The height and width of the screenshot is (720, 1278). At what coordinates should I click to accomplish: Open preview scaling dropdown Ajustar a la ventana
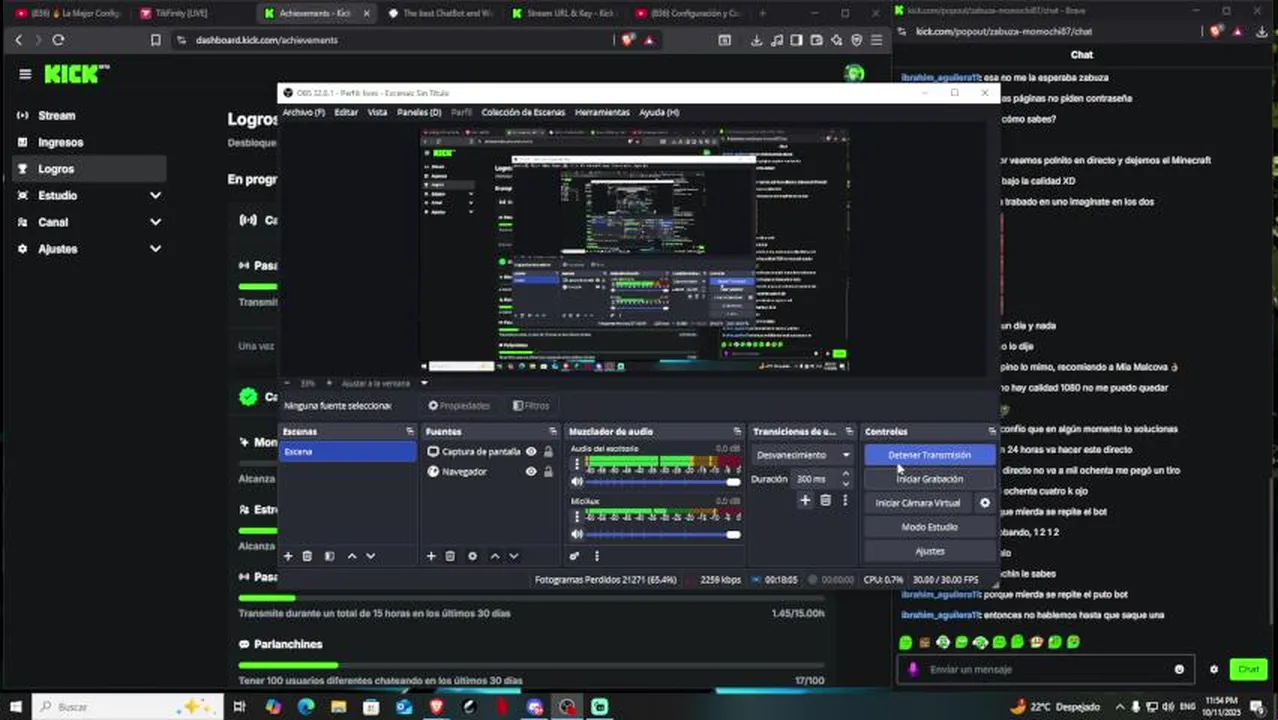(382, 383)
